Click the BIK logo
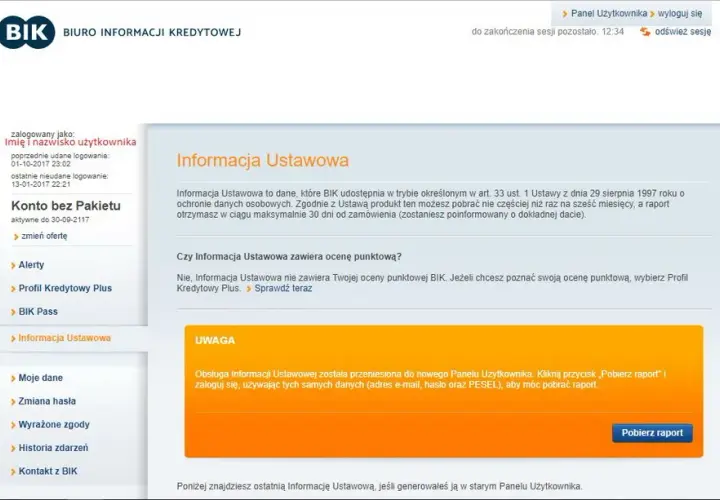The height and width of the screenshot is (500, 720). tap(27, 32)
